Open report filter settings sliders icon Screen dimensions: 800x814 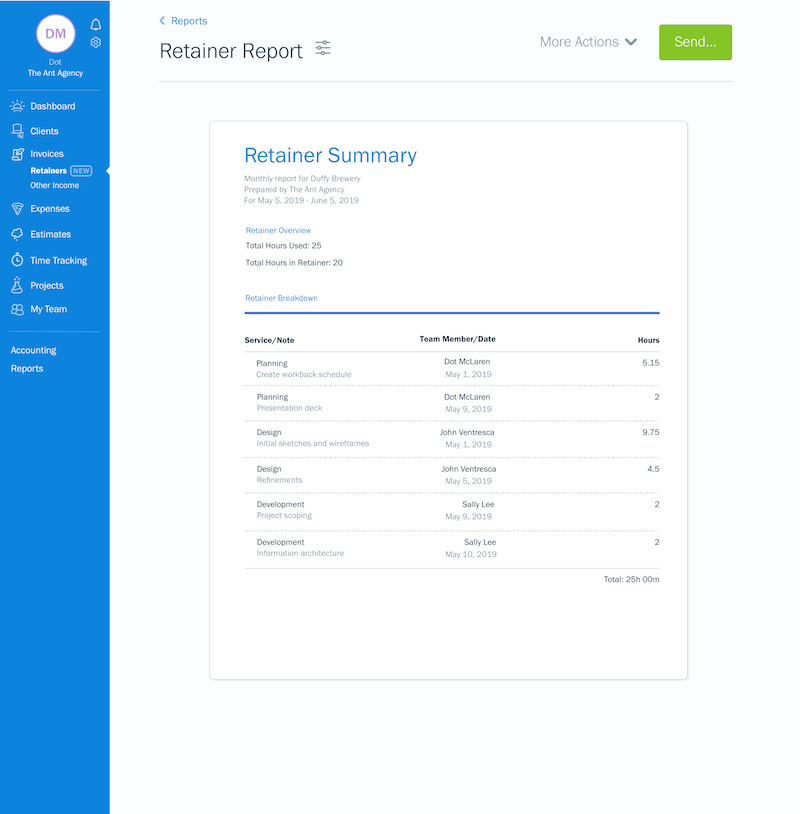(x=323, y=48)
